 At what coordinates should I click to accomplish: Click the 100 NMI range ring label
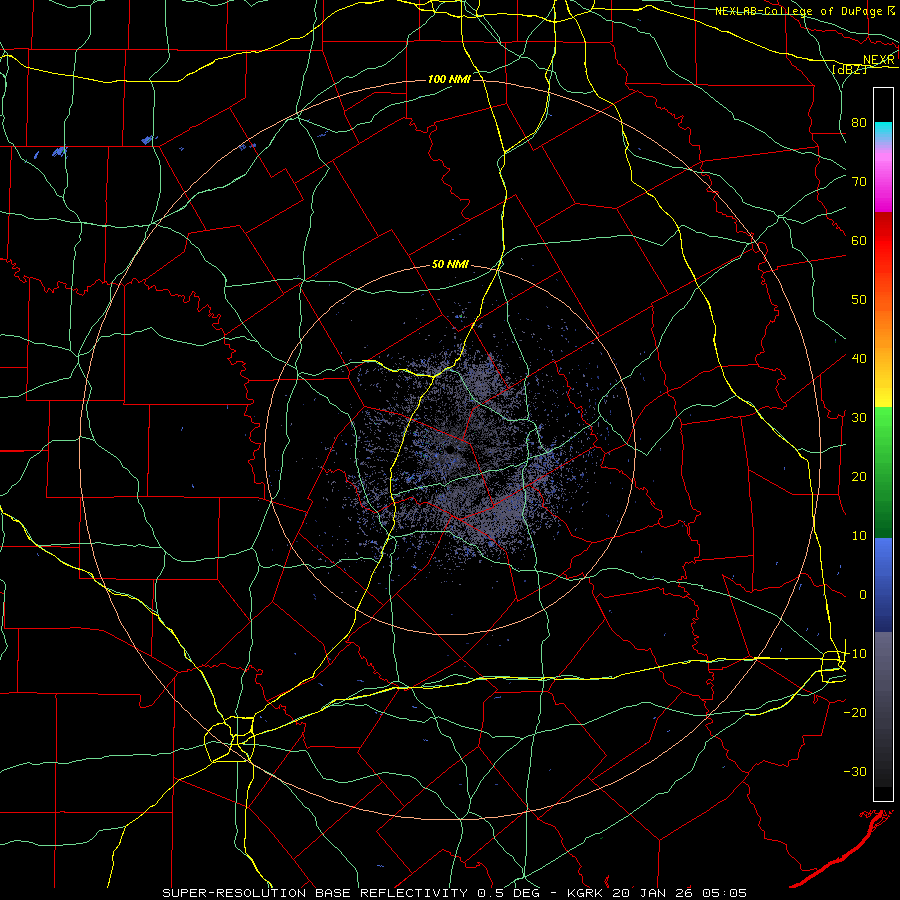449,79
